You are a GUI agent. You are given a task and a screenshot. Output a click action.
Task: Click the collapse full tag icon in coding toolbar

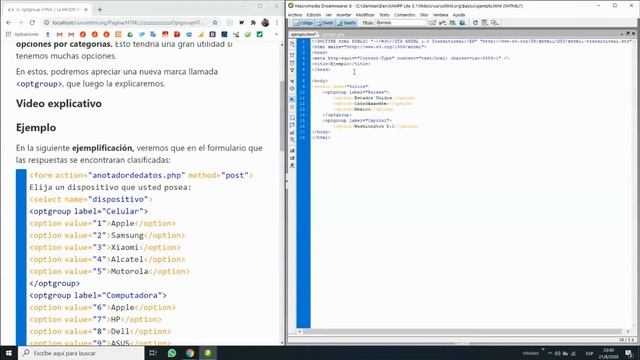pyautogui.click(x=292, y=55)
